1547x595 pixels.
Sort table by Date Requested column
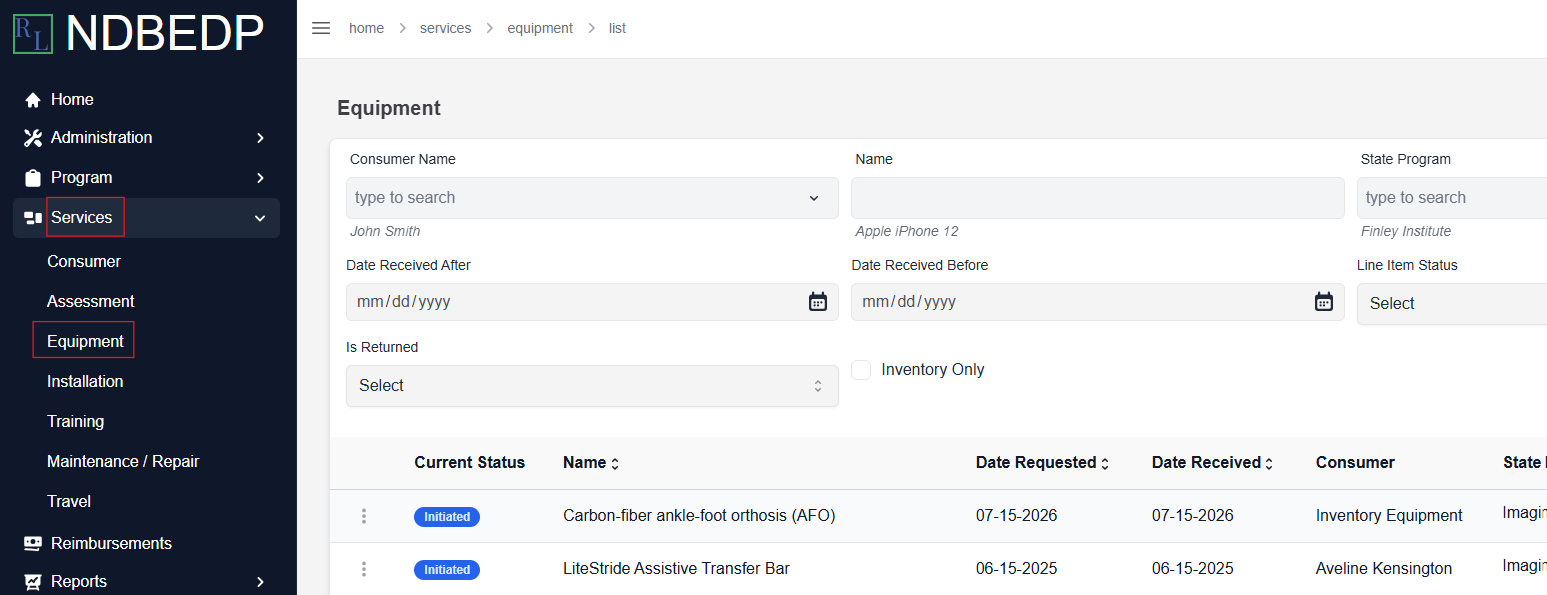[x=1042, y=463]
